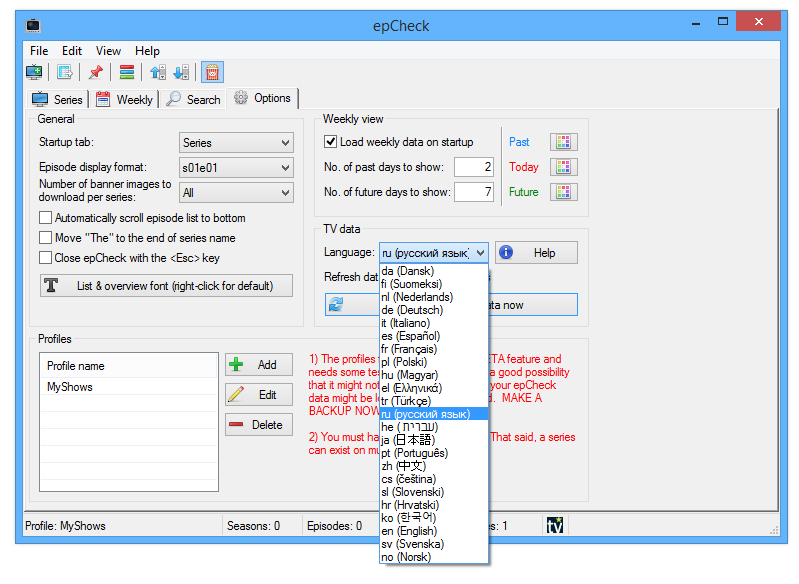Select the MyShows profile row
799x584 pixels.
[129, 387]
